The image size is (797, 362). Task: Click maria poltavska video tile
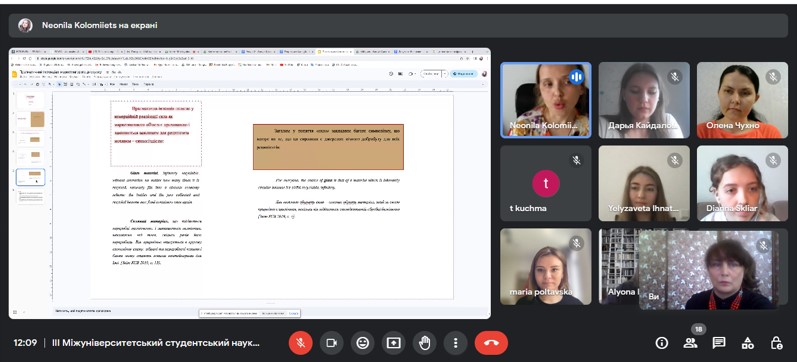pyautogui.click(x=545, y=266)
